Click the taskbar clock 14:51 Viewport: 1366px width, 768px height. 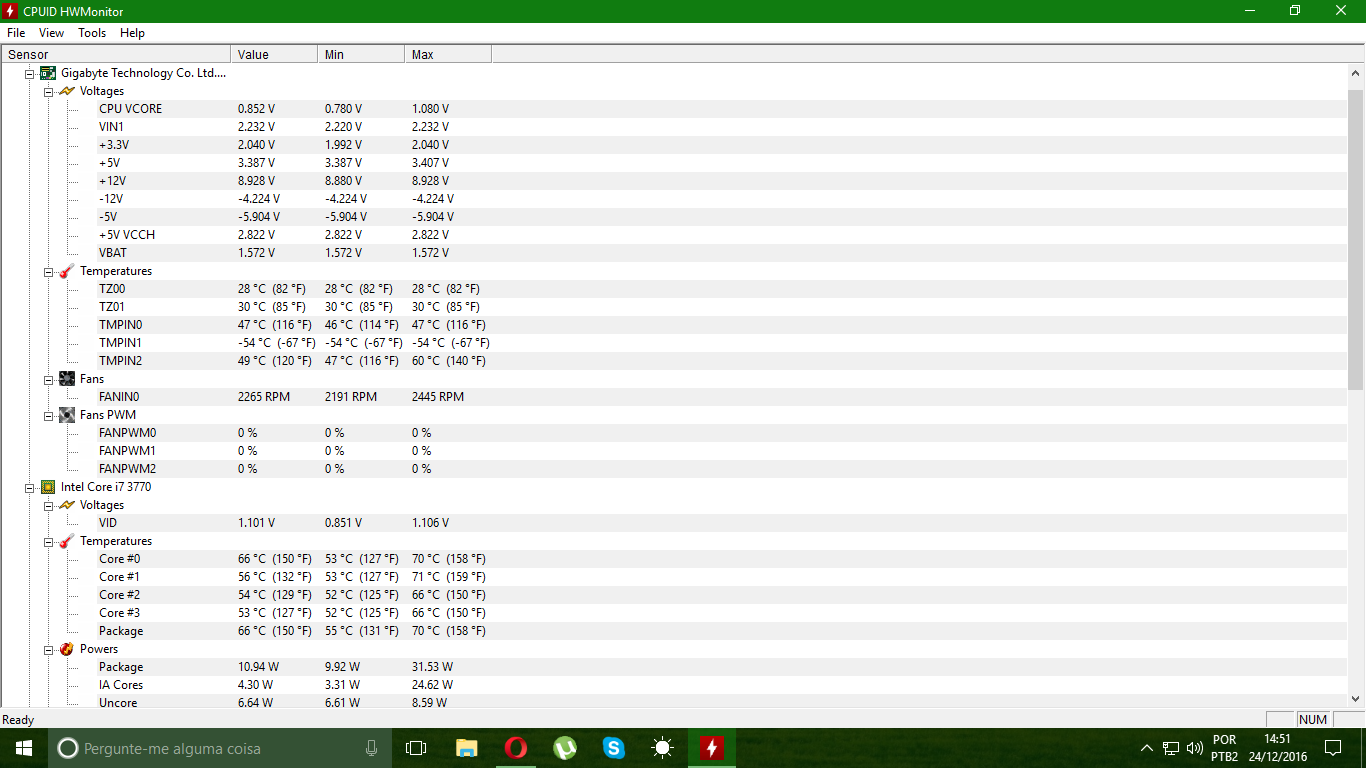(1277, 748)
